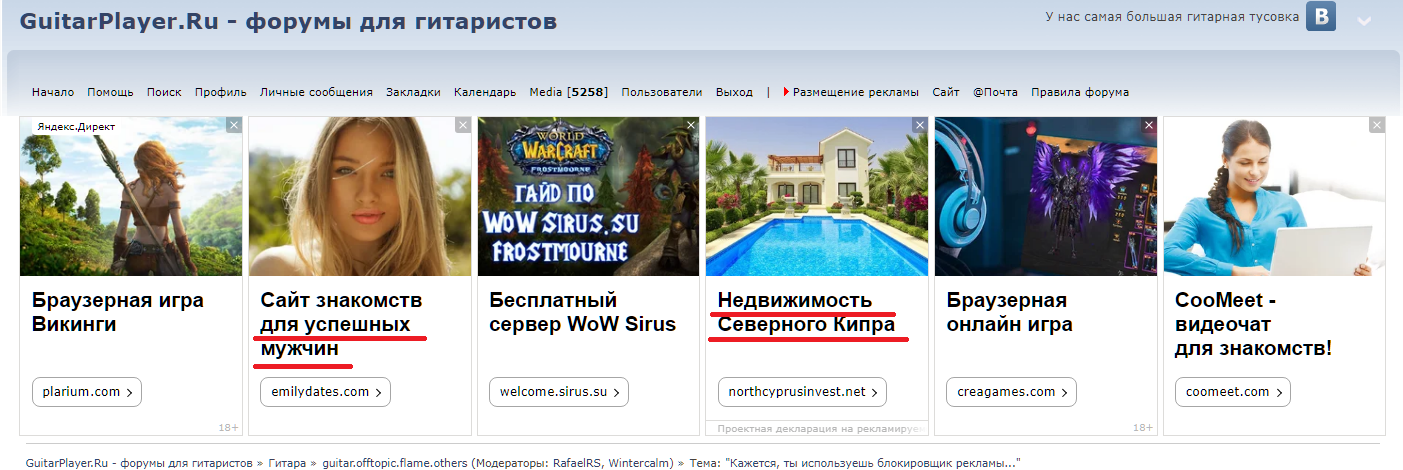This screenshot has height=470, width=1403.
Task: Click У нас самая большая гитарная тусовка
Action: point(1172,17)
